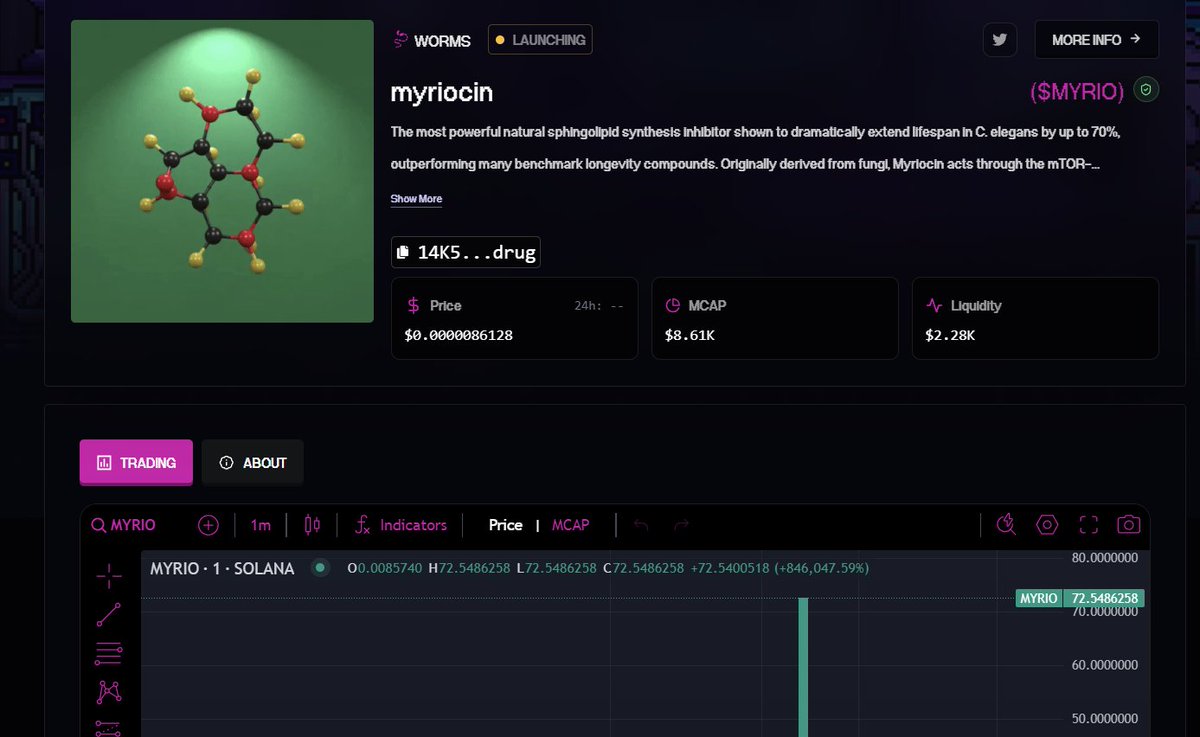Screen dimensions: 1200x737
Task: Click the LAUNCHING status badge
Action: 540,40
